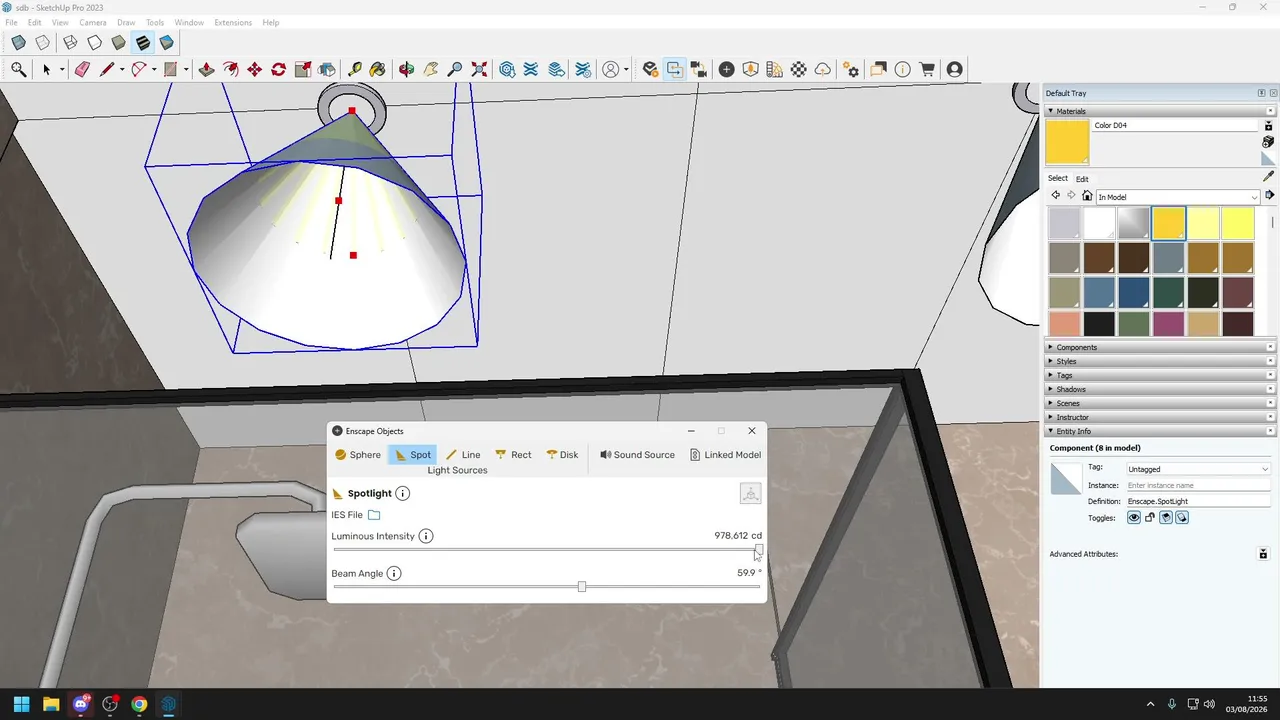
Task: Open the Tag dropdown in Entity Info
Action: (x=1197, y=469)
